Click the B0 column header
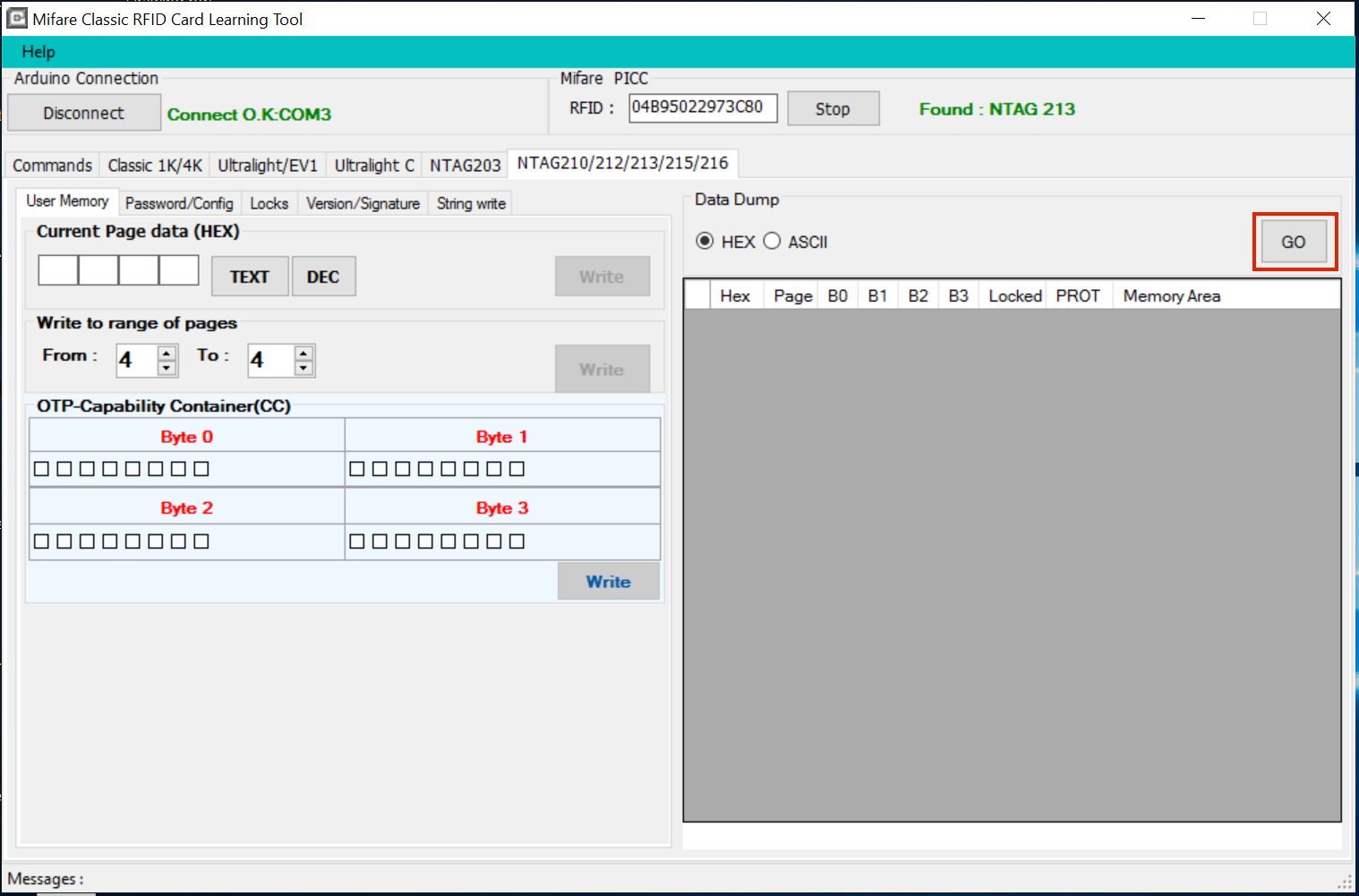1359x896 pixels. pos(838,295)
